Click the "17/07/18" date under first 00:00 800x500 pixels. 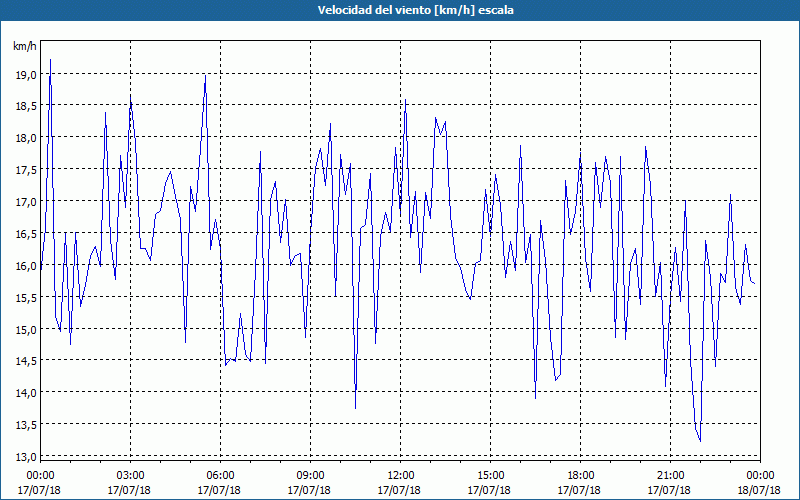click(x=39, y=490)
